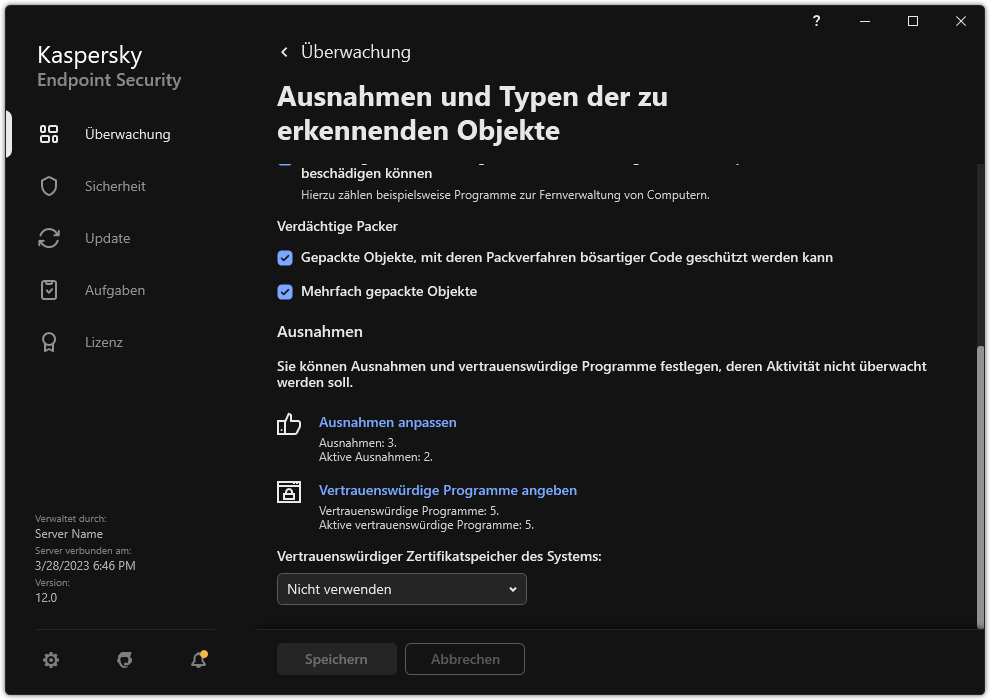
Task: Open help using the question mark icon
Action: pos(815,21)
